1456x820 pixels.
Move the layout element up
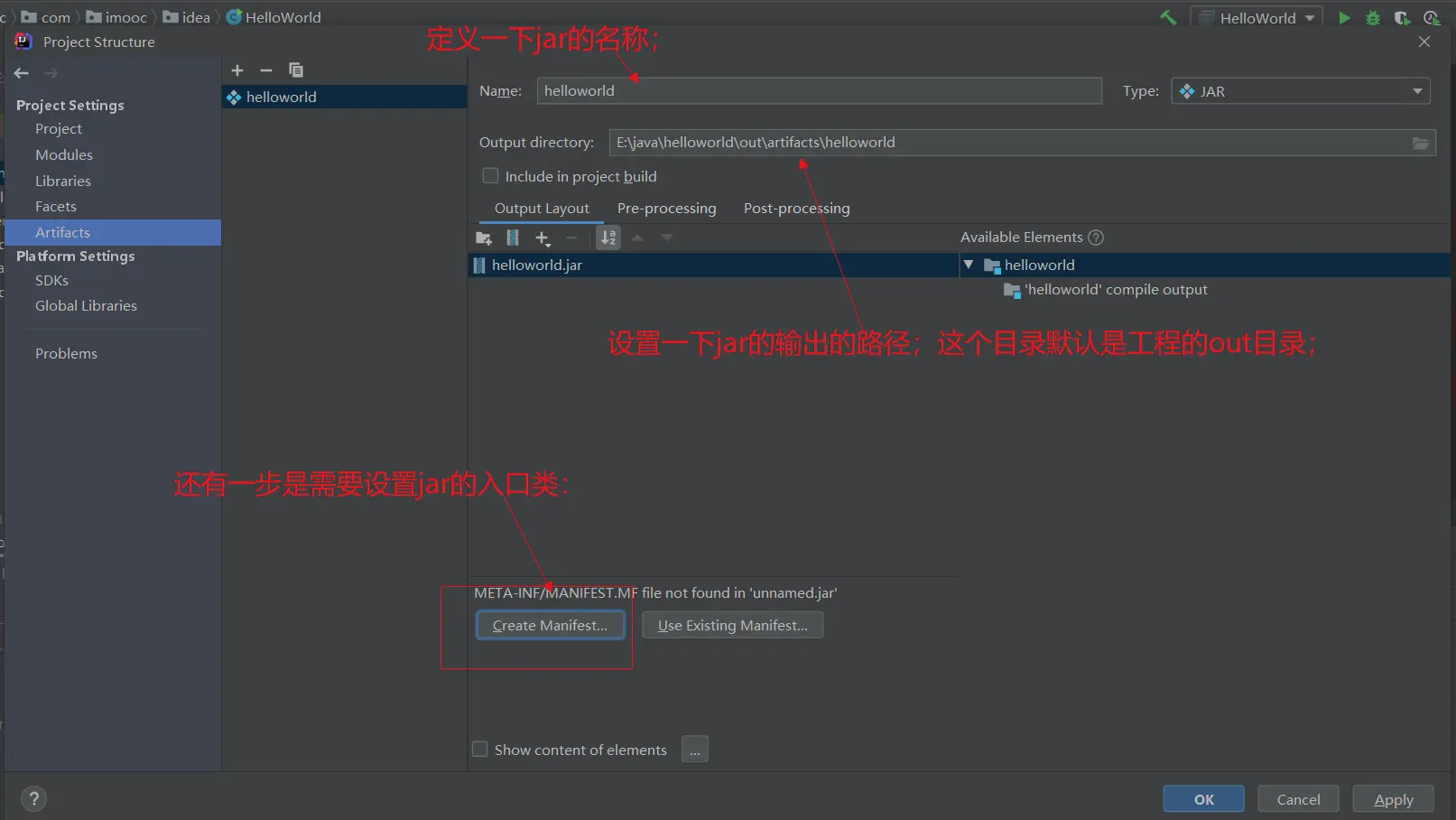coord(638,238)
